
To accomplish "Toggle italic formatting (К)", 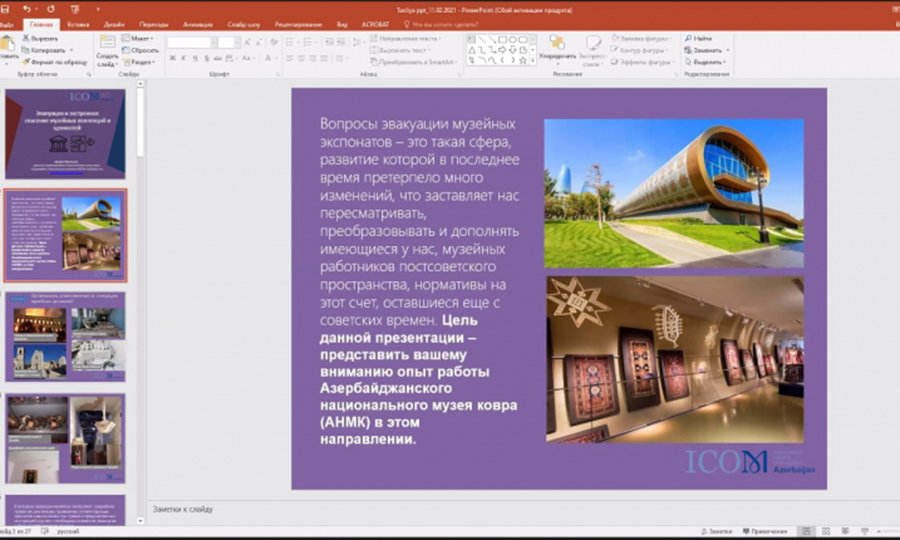I will coord(184,59).
